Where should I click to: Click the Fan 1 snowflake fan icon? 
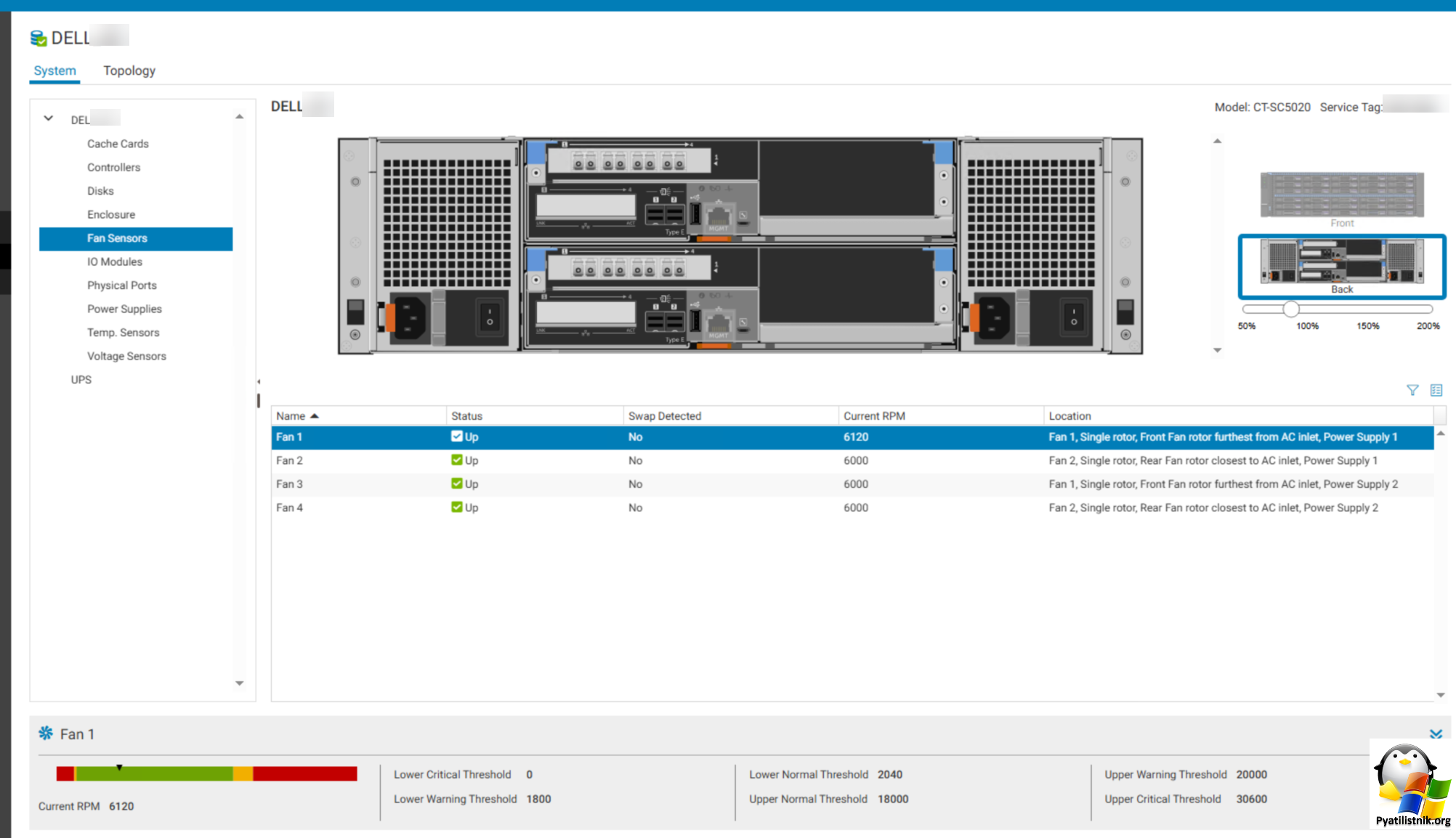point(46,733)
